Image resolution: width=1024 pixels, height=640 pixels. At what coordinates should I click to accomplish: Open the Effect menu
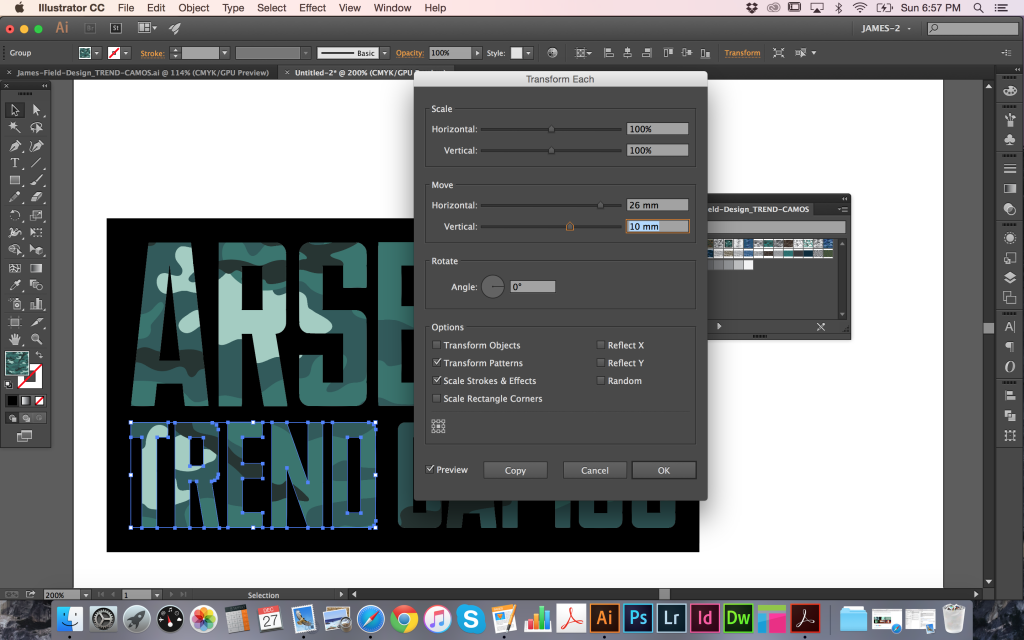pyautogui.click(x=312, y=8)
